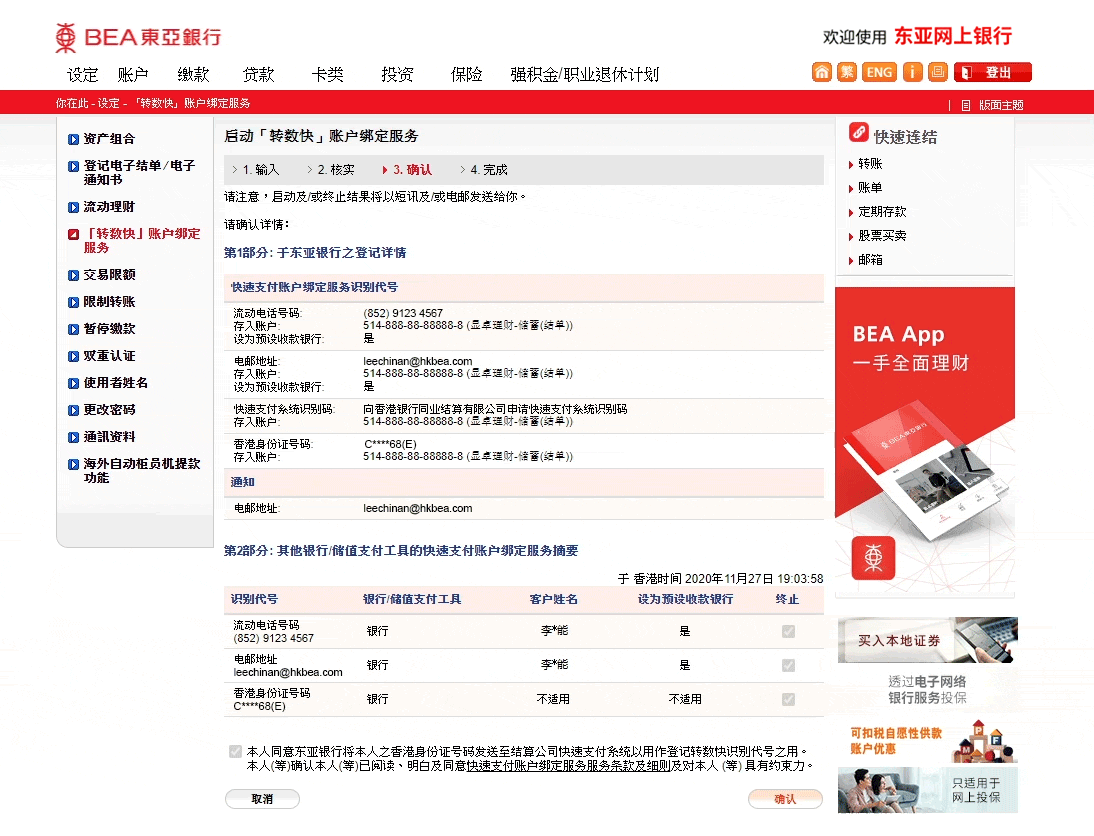1094x836 pixels.
Task: Toggle 终止 checkbox for 香港身份证号码 row
Action: [788, 699]
